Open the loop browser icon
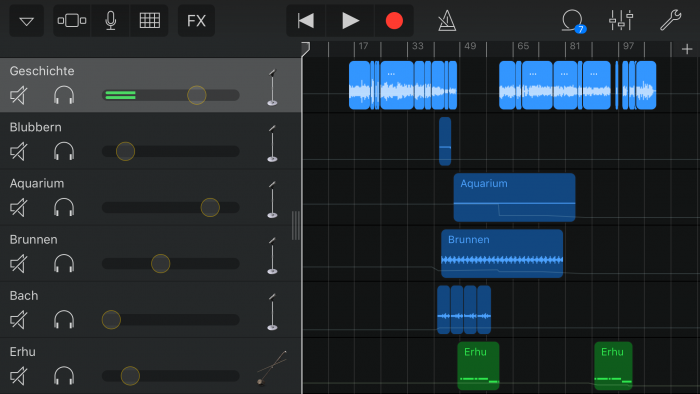The width and height of the screenshot is (700, 394). (573, 21)
